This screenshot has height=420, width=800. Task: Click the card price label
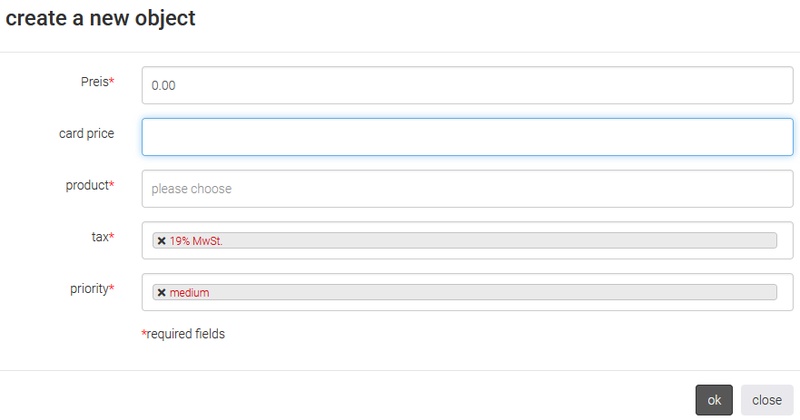click(86, 134)
